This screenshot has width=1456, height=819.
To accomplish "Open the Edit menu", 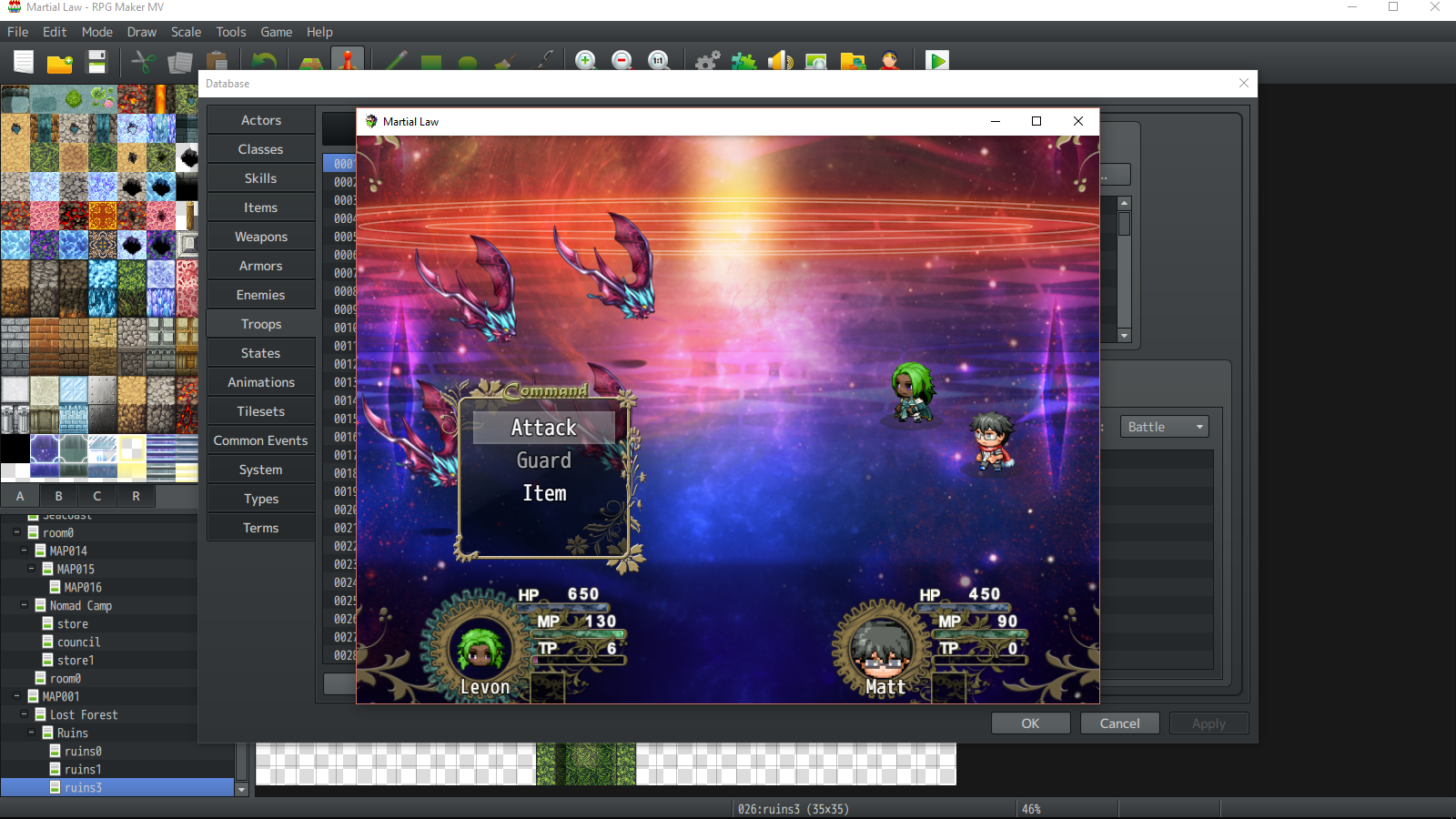I will [55, 32].
